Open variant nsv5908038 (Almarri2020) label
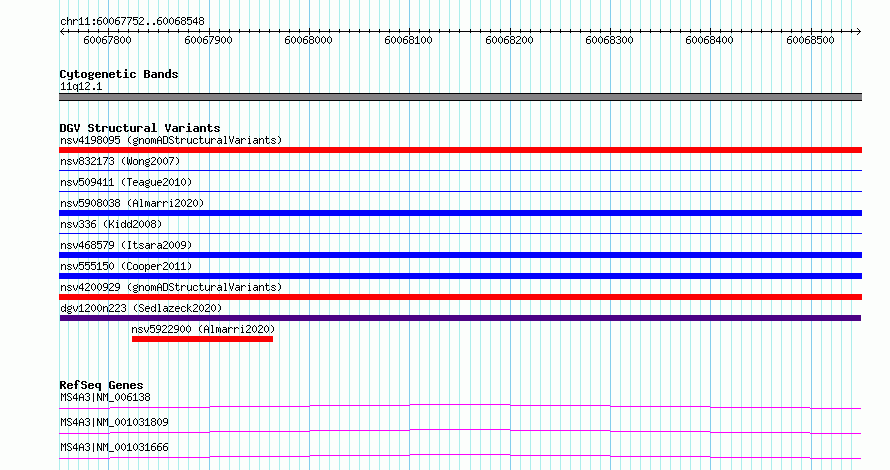Viewport: 890px width, 470px height. pos(132,203)
